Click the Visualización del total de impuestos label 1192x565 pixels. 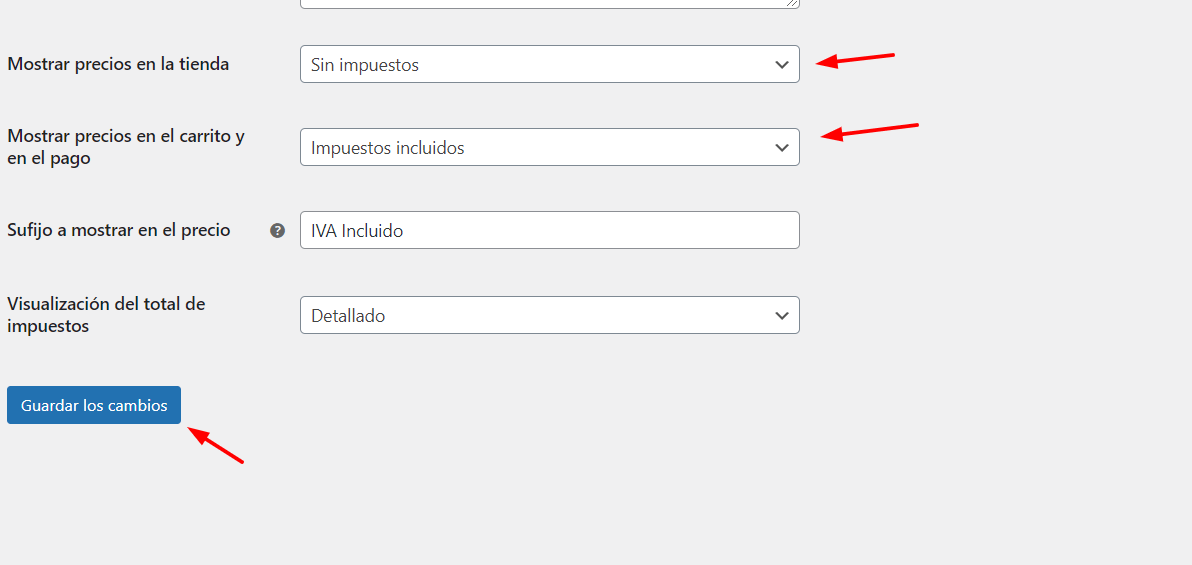pos(106,315)
